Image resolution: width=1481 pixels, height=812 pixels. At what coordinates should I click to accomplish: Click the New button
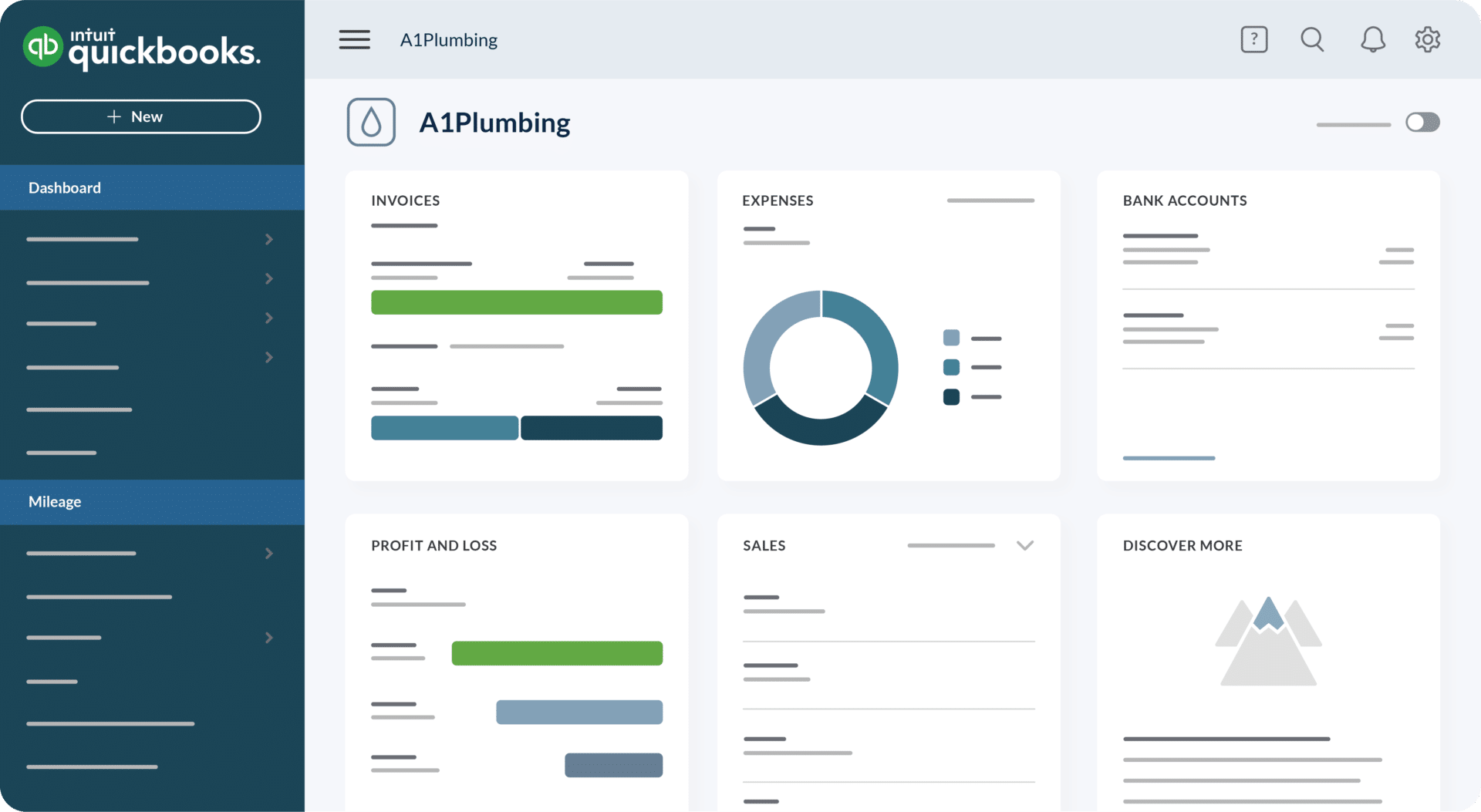tap(141, 116)
